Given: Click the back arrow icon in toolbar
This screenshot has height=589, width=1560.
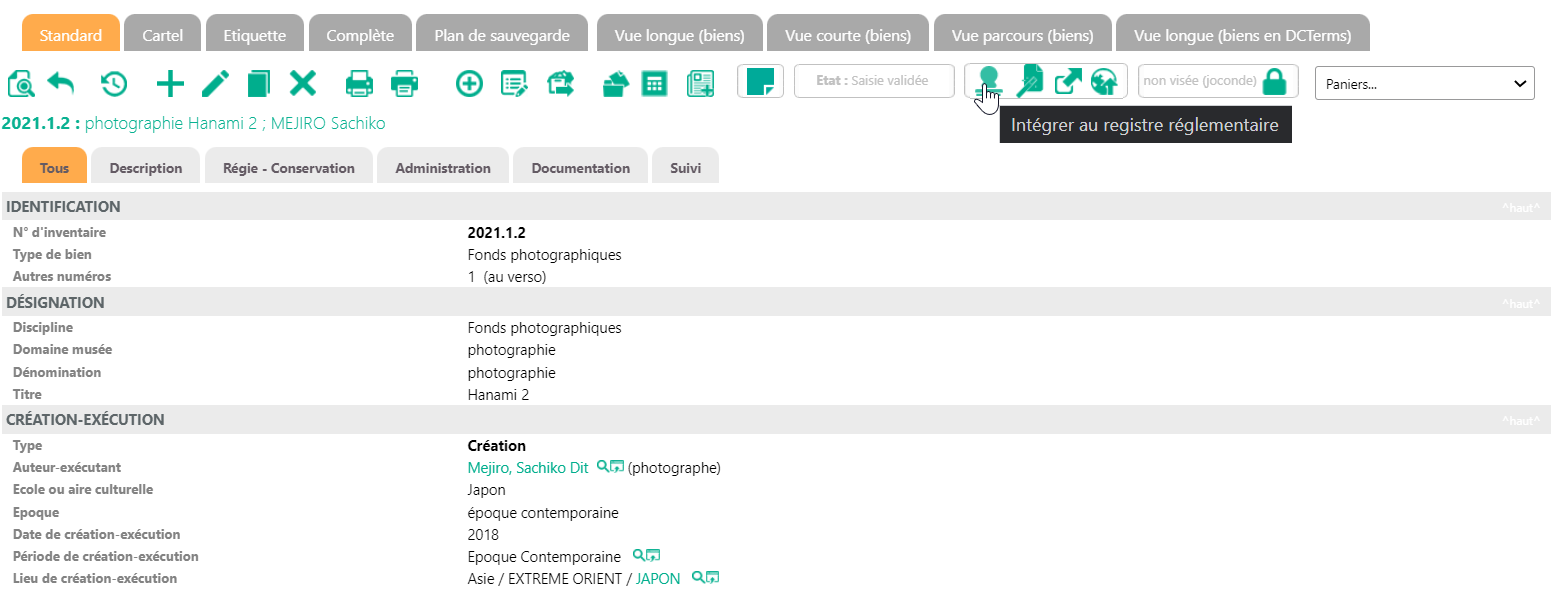Looking at the screenshot, I should pos(62,83).
